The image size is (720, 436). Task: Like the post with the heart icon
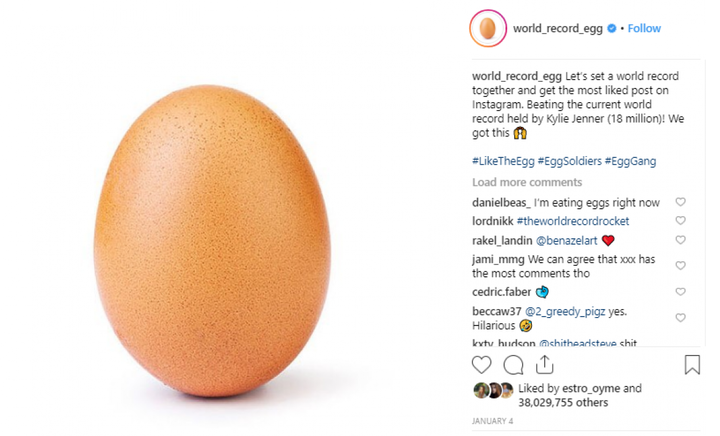[x=482, y=365]
